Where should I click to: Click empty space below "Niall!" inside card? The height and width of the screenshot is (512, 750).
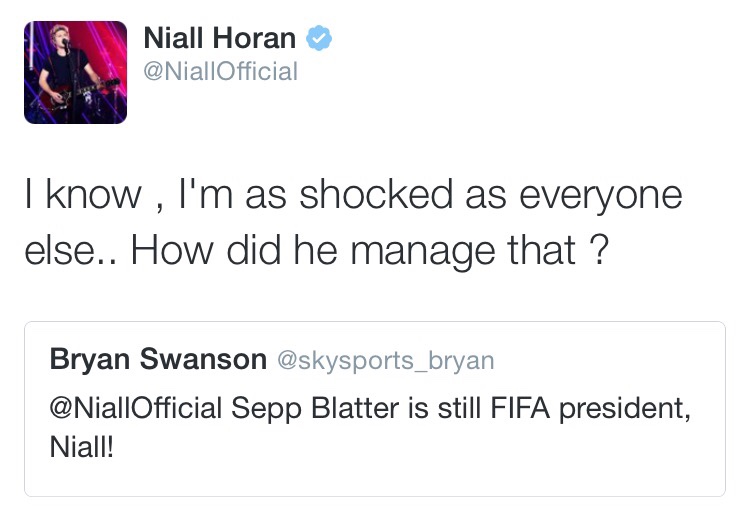[x=375, y=479]
